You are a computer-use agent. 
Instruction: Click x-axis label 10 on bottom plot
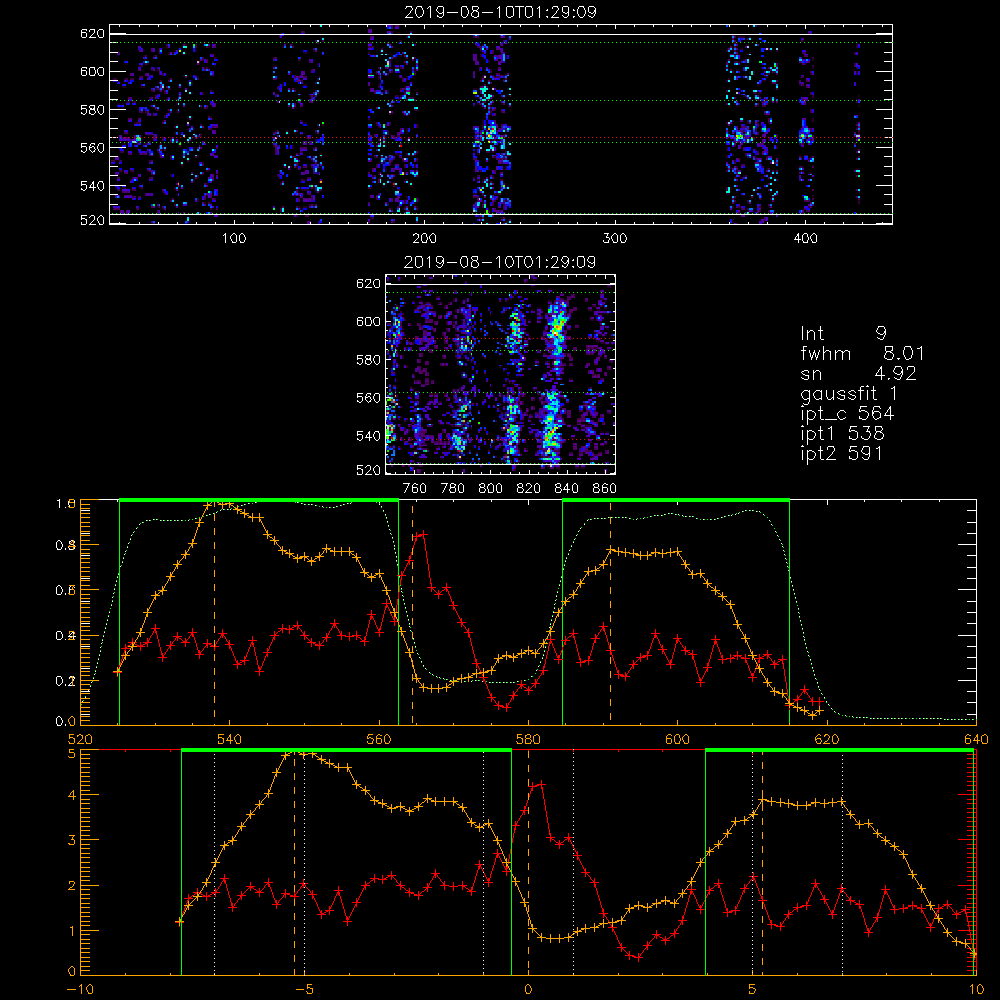976,990
